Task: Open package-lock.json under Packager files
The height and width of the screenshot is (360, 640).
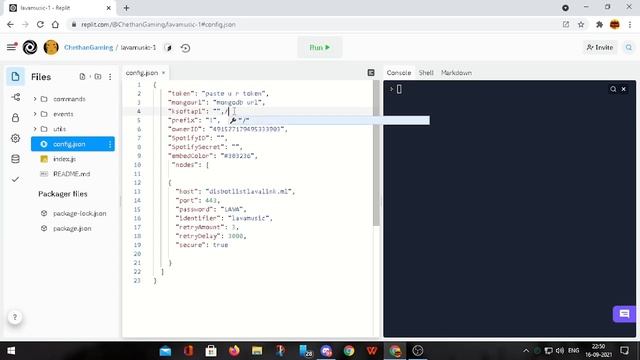Action: [80, 213]
